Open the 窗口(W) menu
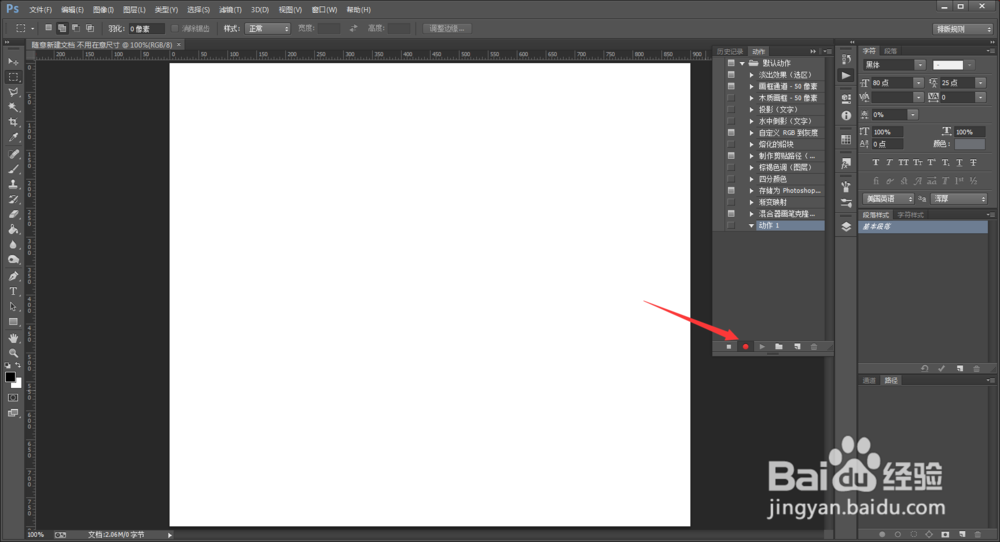Viewport: 1000px width, 542px height. coord(325,10)
